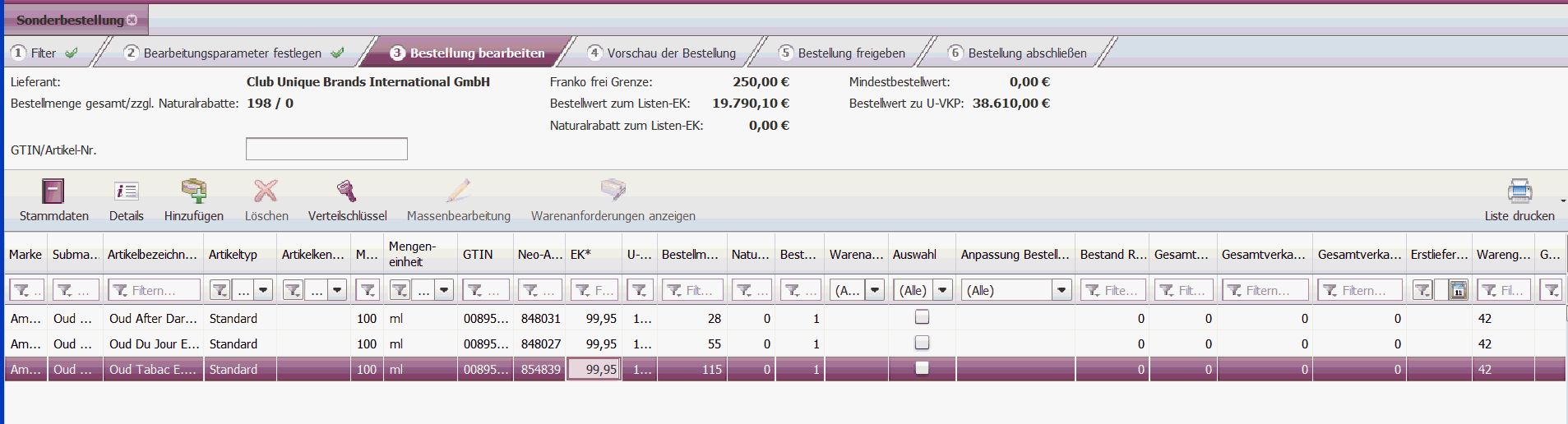Image resolution: width=1568 pixels, height=424 pixels.
Task: Tick Auswahl checkbox for Oud Tabac row
Action: (922, 367)
